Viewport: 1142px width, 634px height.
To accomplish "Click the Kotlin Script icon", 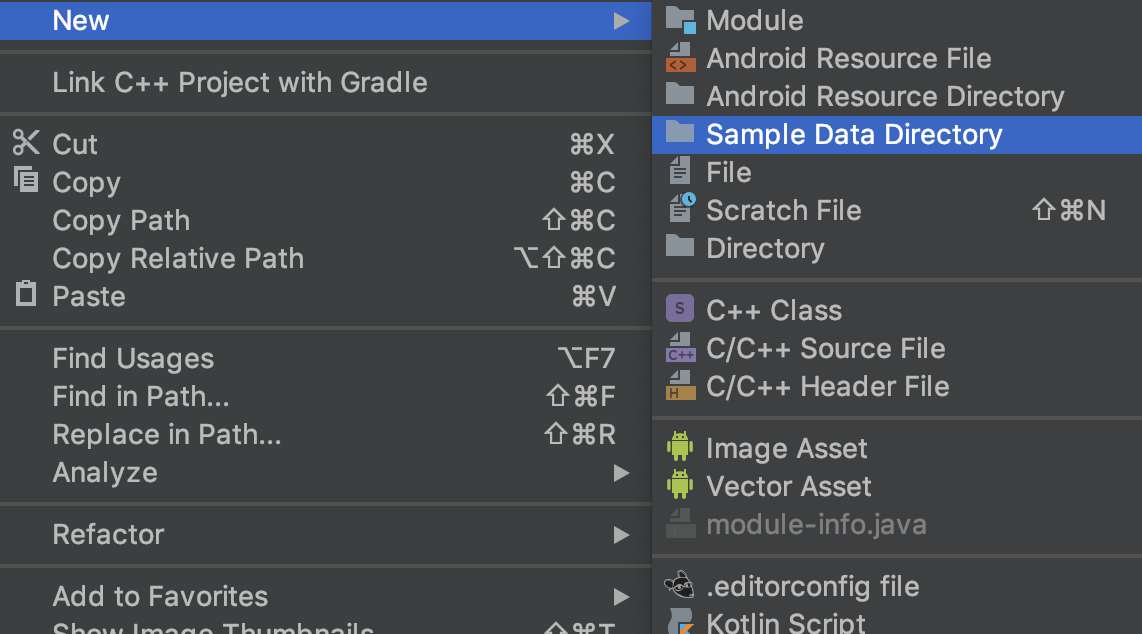I will click(x=680, y=622).
